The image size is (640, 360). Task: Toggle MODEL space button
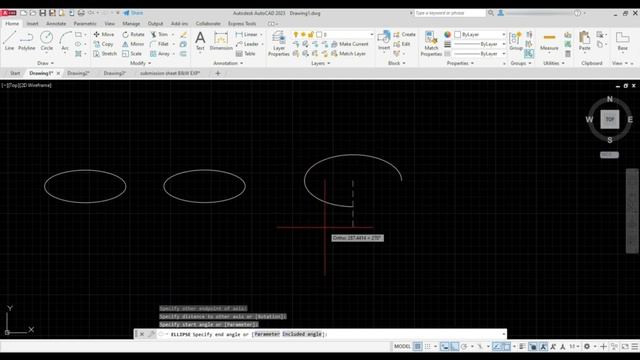(x=402, y=347)
